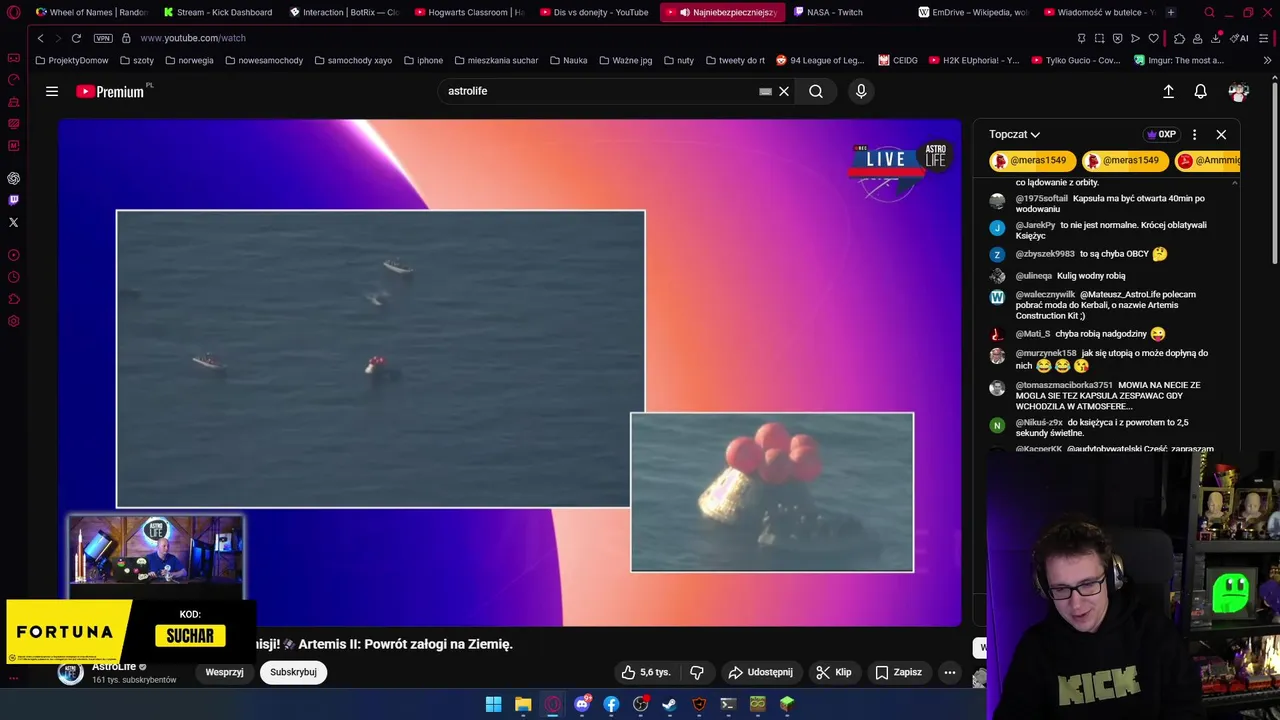Image resolution: width=1280 pixels, height=720 pixels.
Task: Click the Wesprzyj join button
Action: click(224, 672)
